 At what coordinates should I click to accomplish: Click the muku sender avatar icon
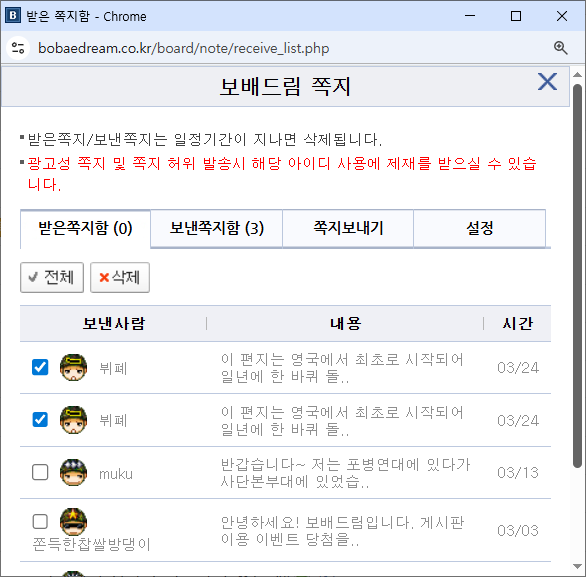pyautogui.click(x=74, y=473)
